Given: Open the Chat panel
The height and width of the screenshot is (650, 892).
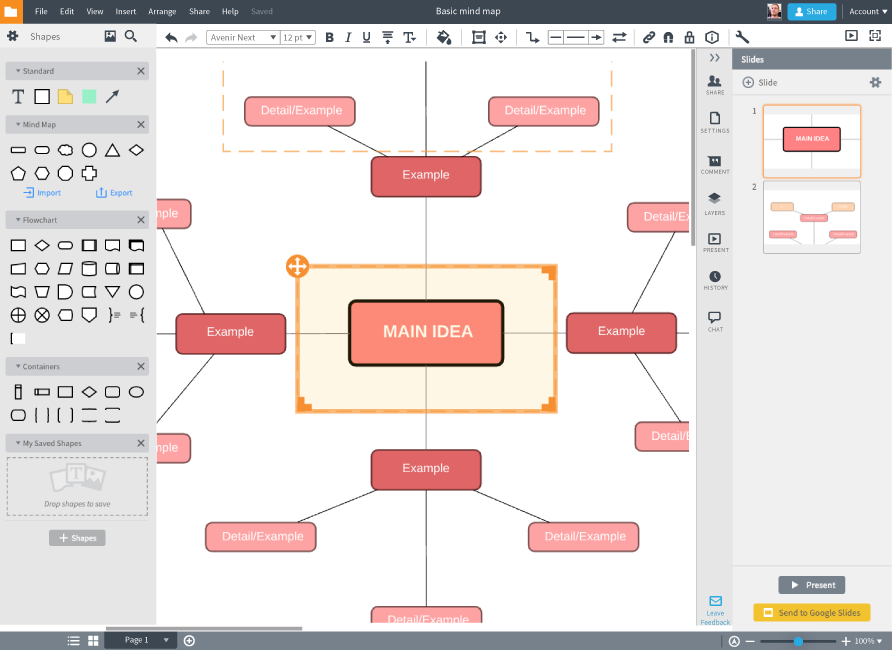Looking at the screenshot, I should 714,318.
